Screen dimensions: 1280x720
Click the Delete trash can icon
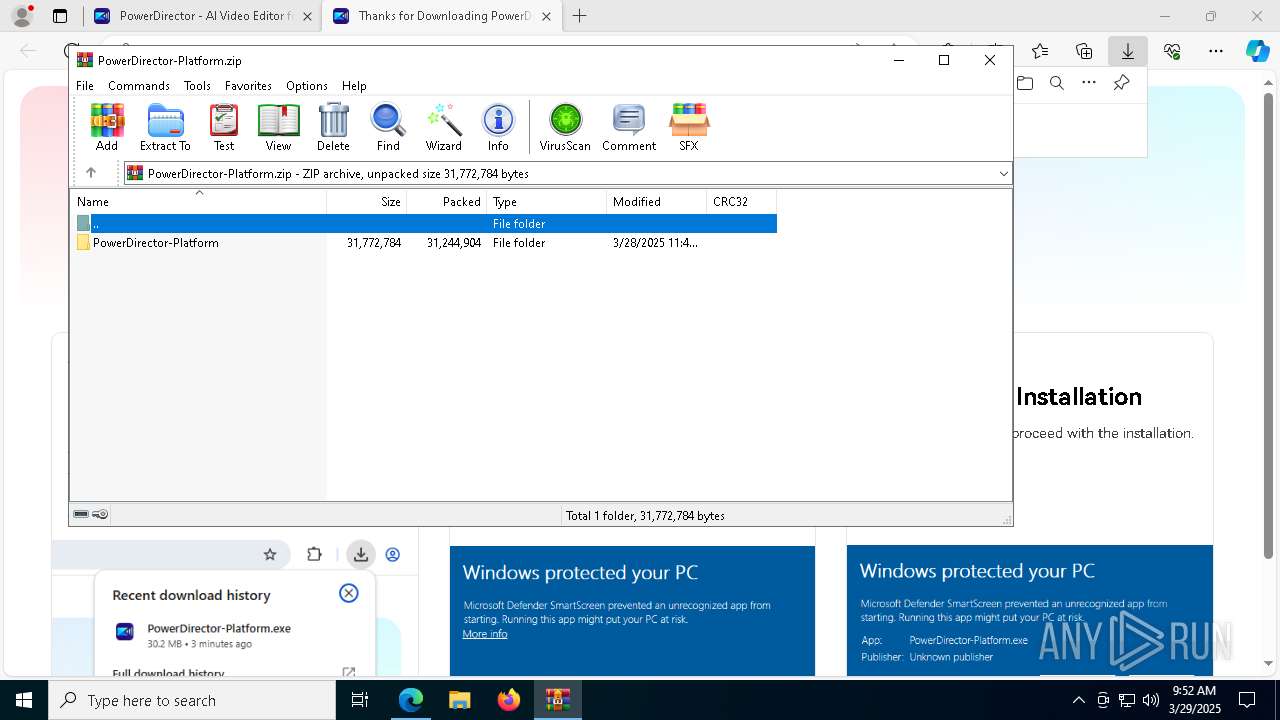333,127
